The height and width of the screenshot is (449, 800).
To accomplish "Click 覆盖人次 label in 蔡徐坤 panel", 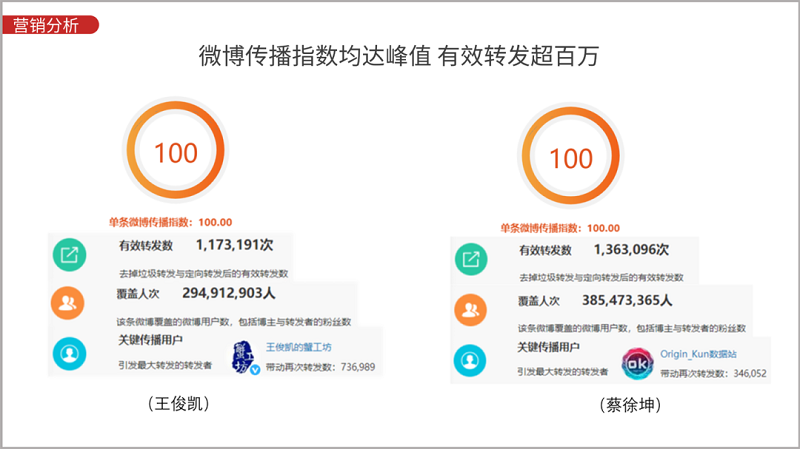I will tap(539, 301).
